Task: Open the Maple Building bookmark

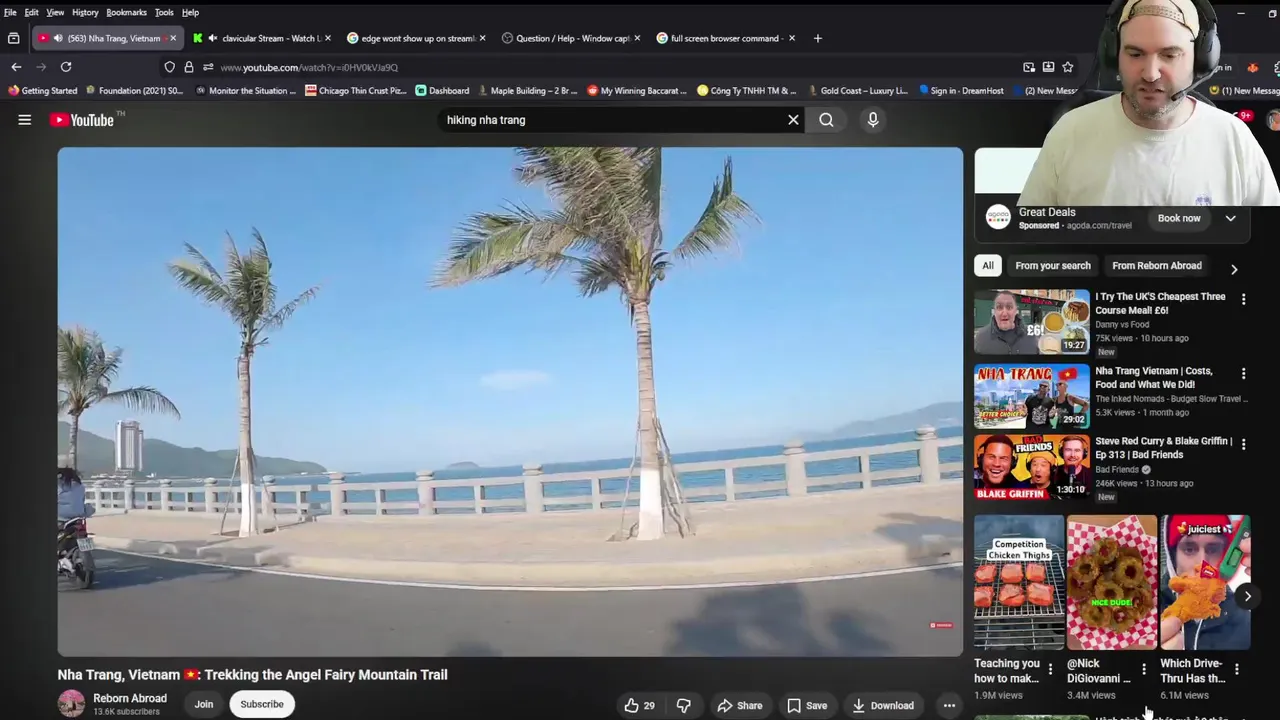Action: coord(527,90)
